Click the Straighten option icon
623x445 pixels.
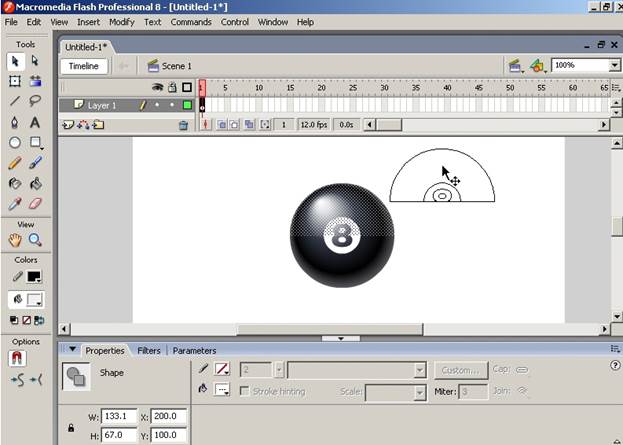coord(36,380)
